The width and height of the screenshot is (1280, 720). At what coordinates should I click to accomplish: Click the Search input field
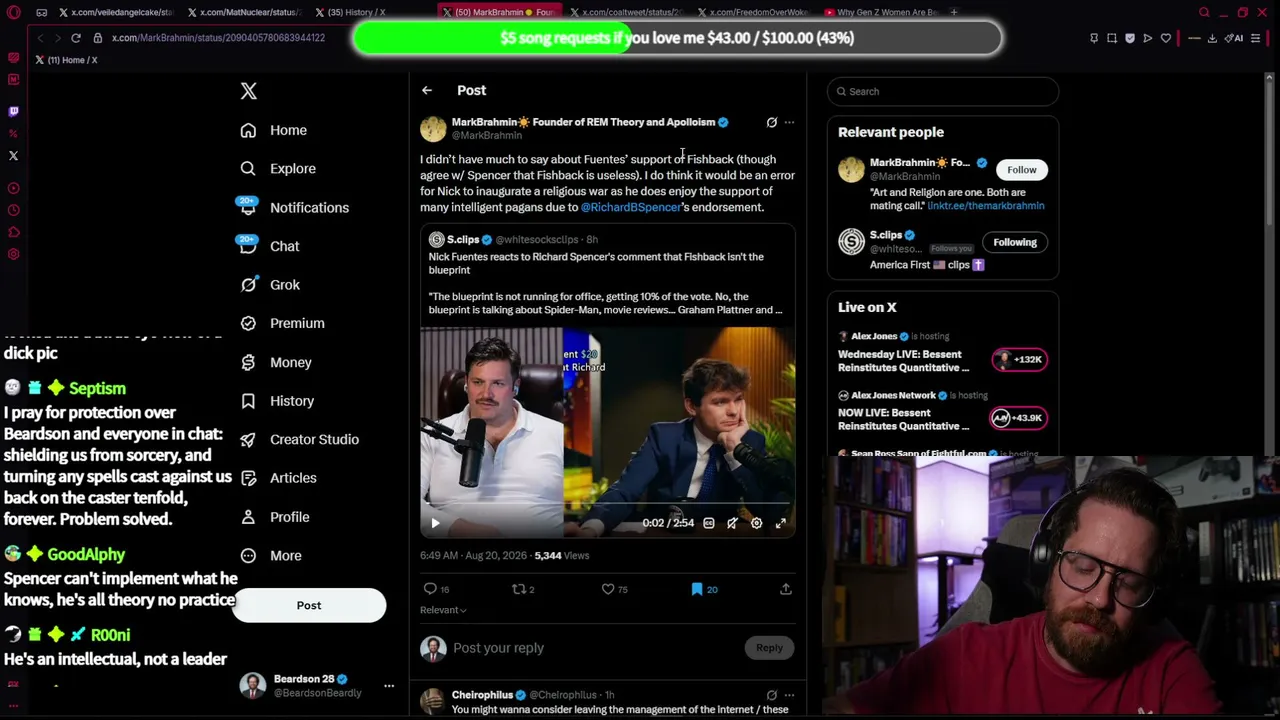[943, 91]
